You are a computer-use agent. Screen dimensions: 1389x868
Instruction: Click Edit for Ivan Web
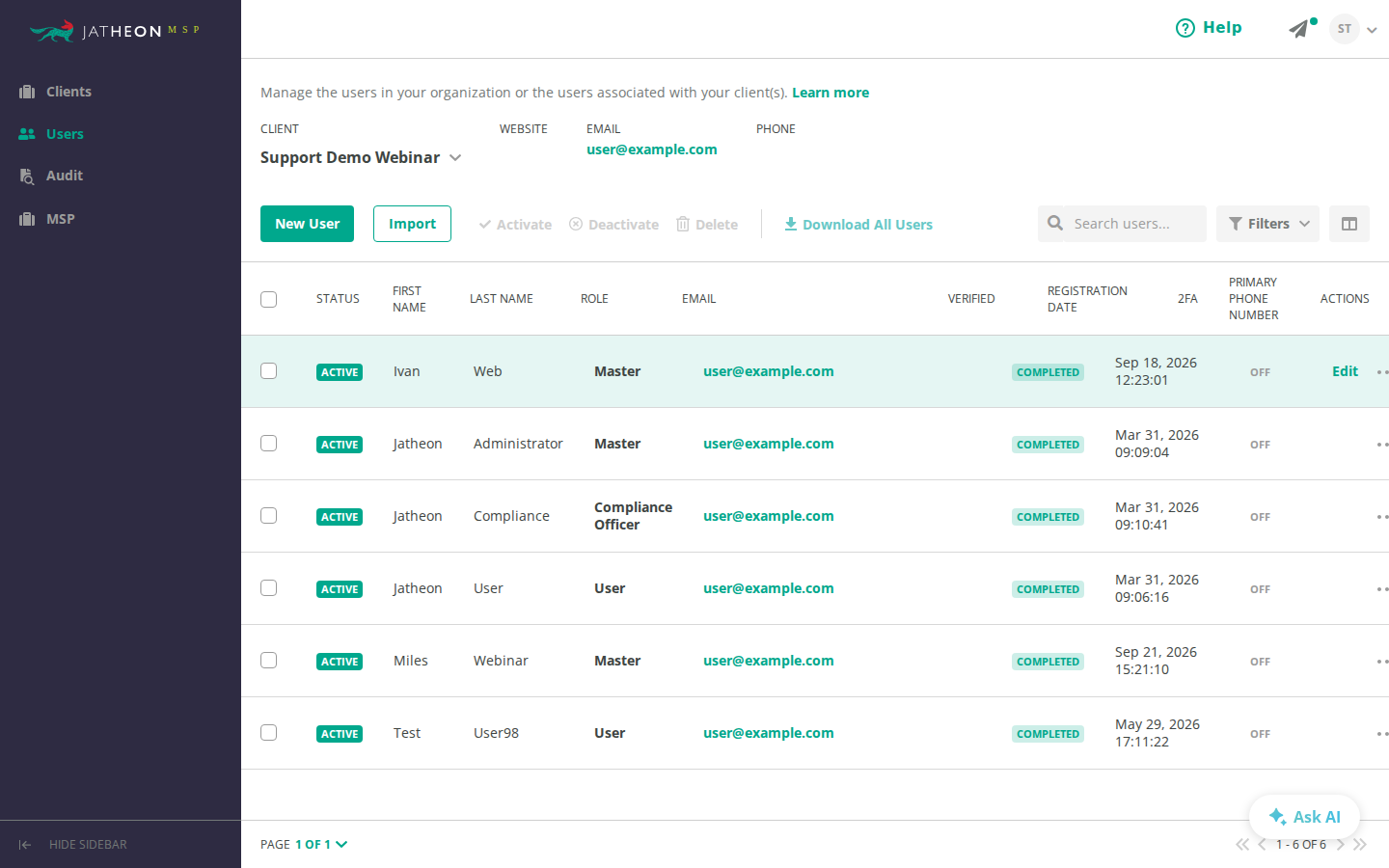(1345, 371)
